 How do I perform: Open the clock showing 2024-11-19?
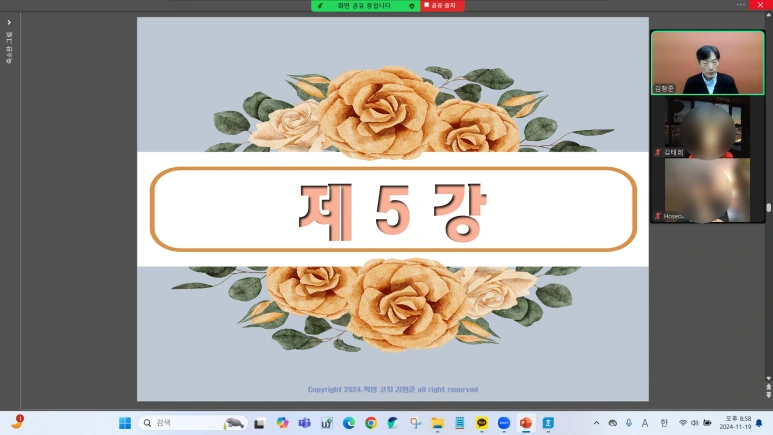pyautogui.click(x=735, y=423)
